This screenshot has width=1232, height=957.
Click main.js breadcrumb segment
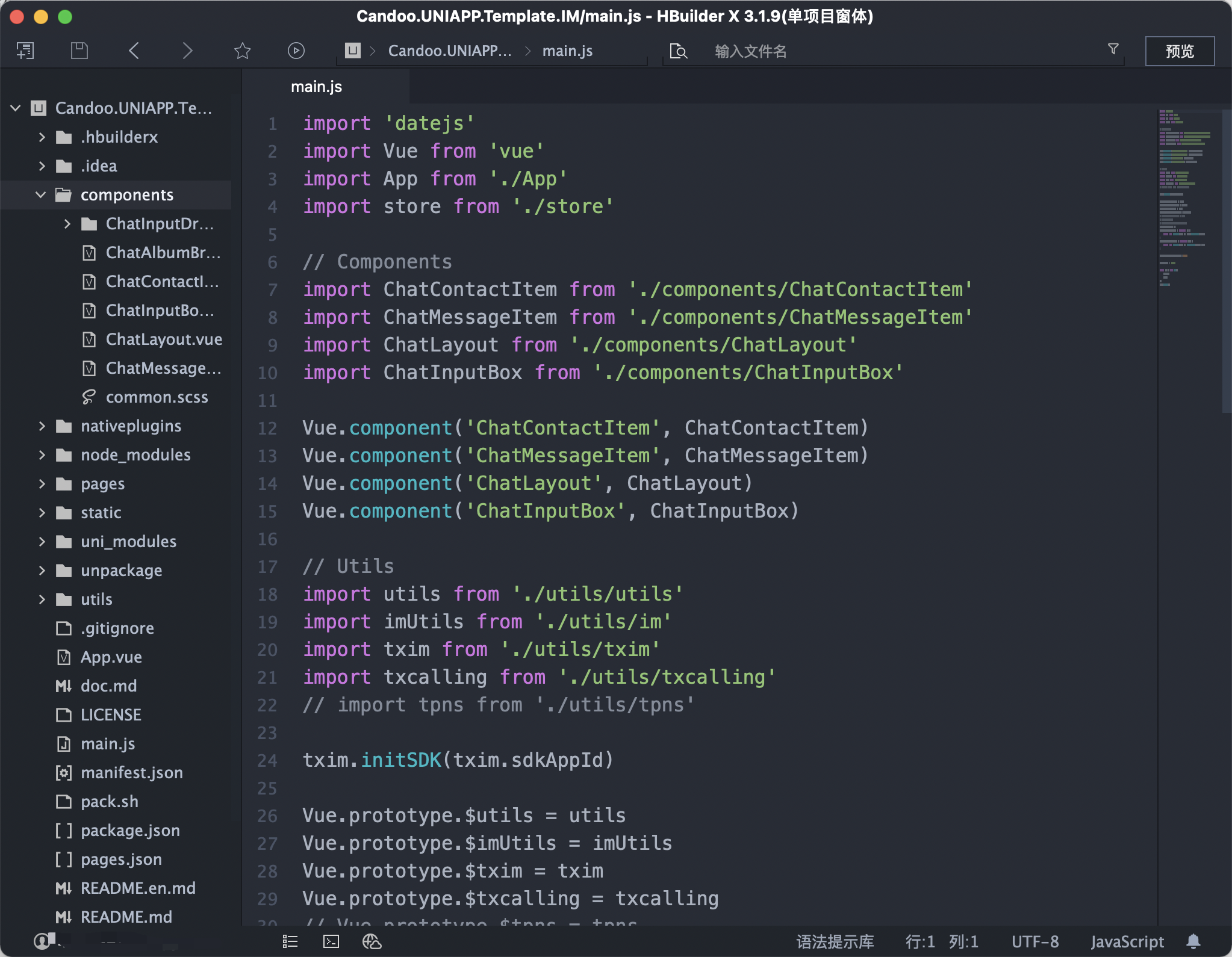pos(567,51)
